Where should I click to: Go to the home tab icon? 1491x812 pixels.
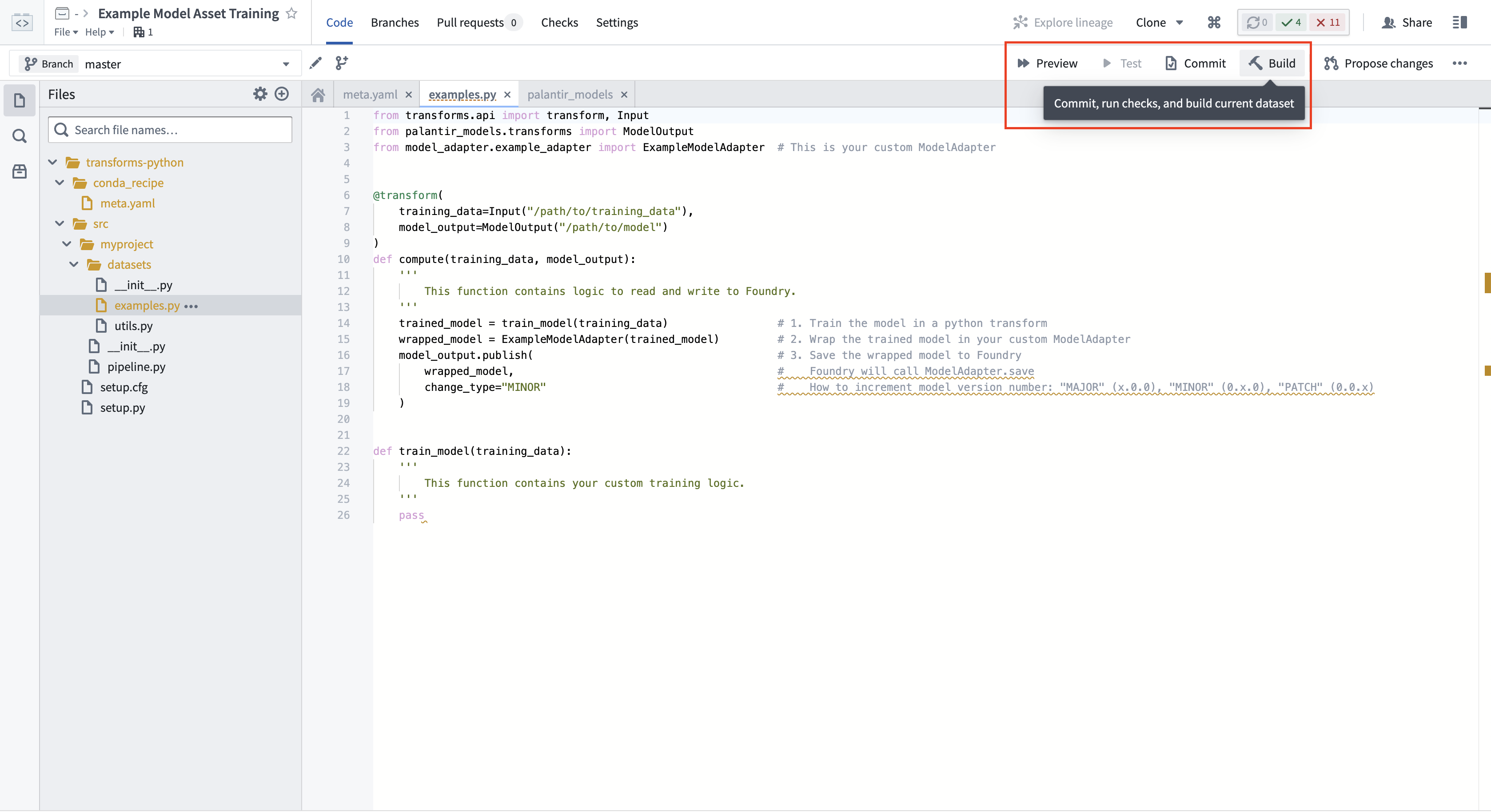pyautogui.click(x=318, y=94)
